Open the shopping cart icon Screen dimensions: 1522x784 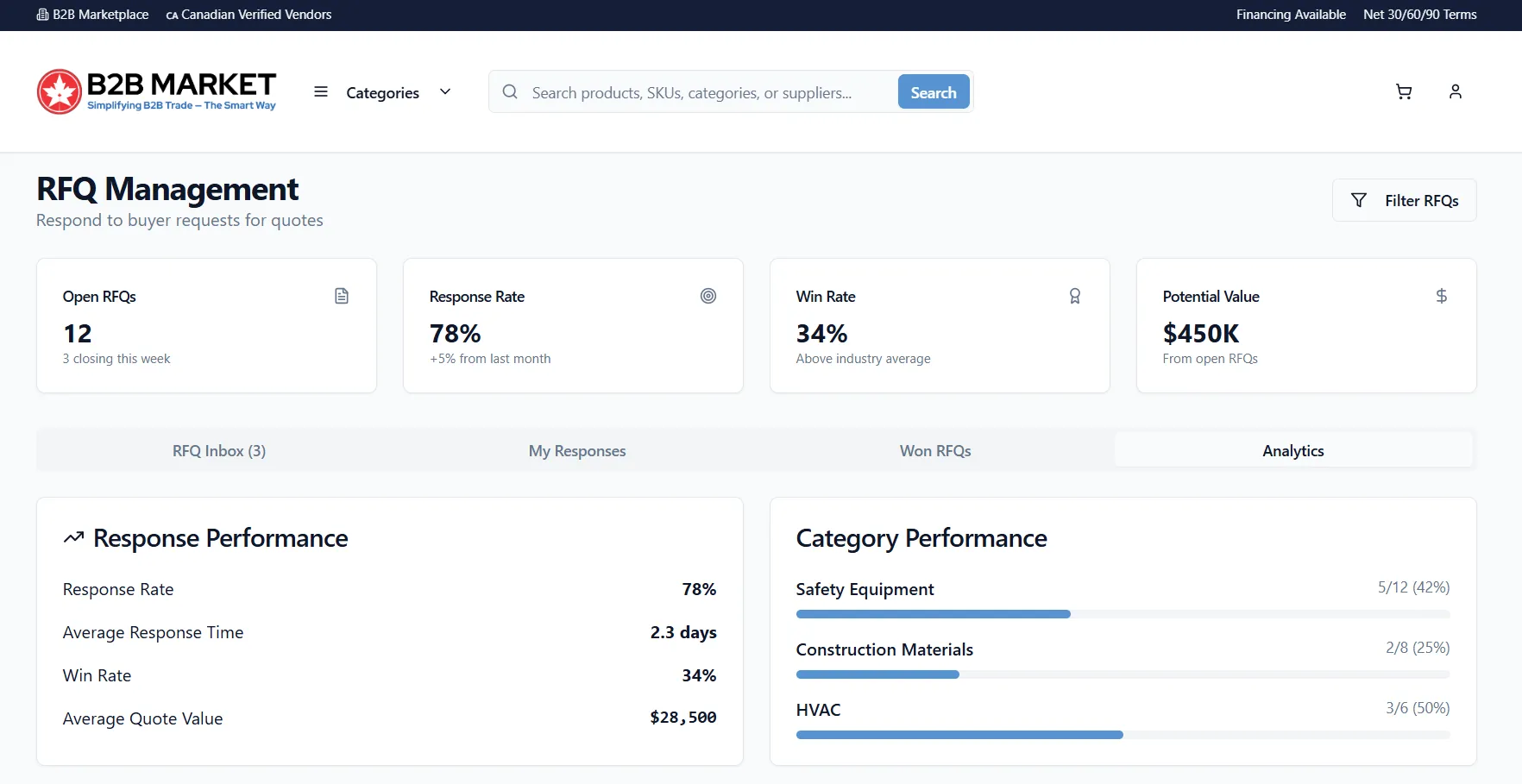coord(1404,91)
